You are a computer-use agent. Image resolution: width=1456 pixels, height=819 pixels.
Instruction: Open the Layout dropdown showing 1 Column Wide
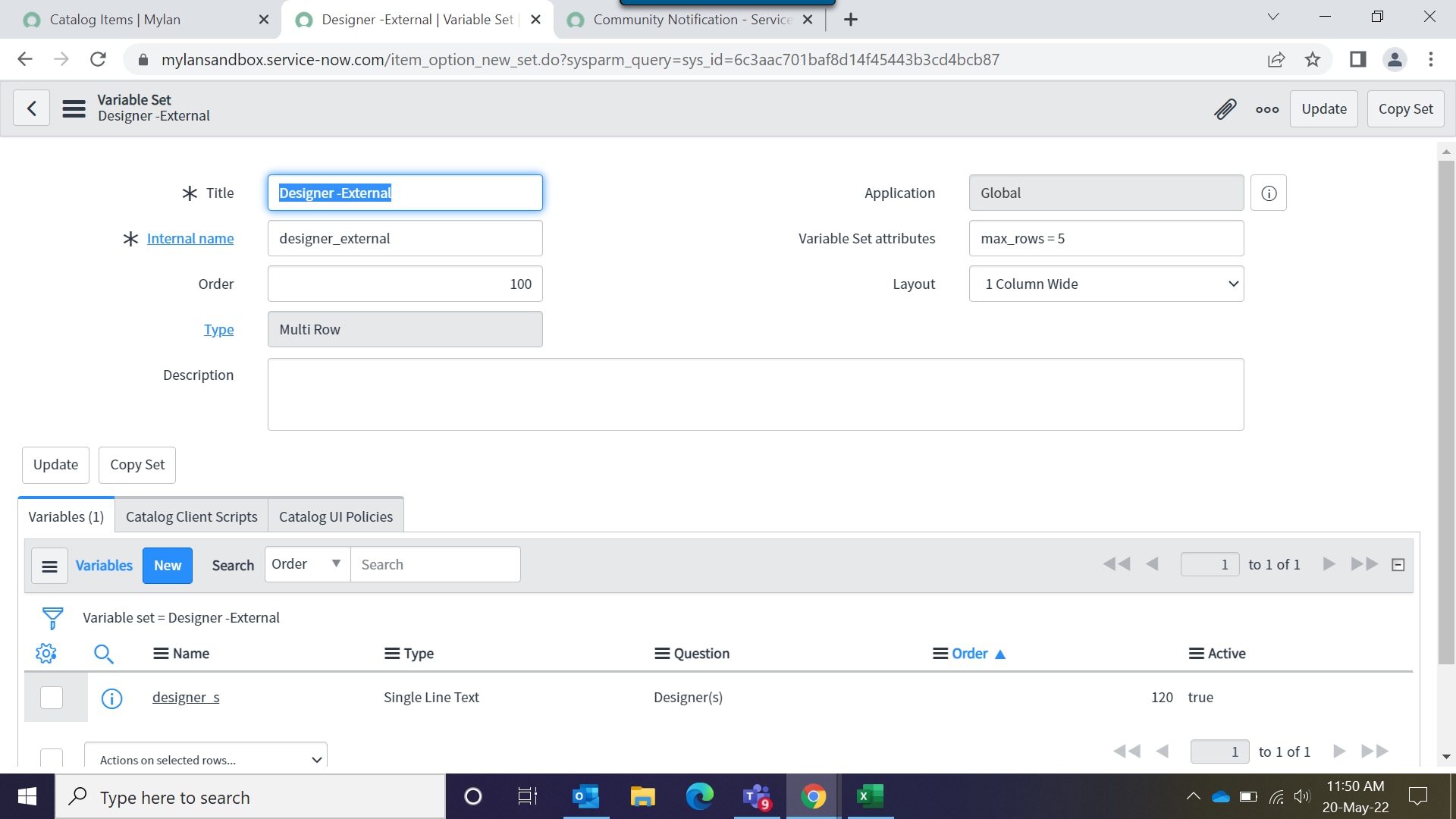[1106, 284]
